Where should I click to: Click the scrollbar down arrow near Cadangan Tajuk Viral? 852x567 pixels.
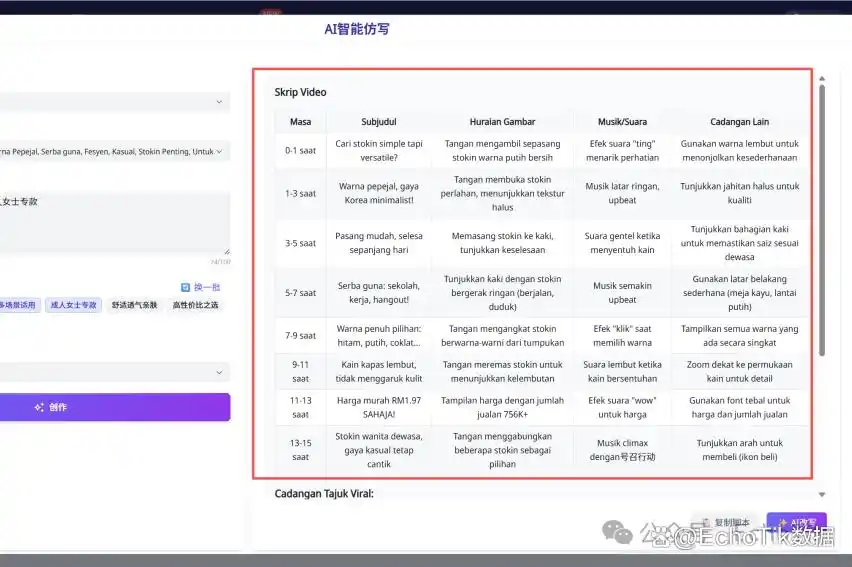[822, 494]
